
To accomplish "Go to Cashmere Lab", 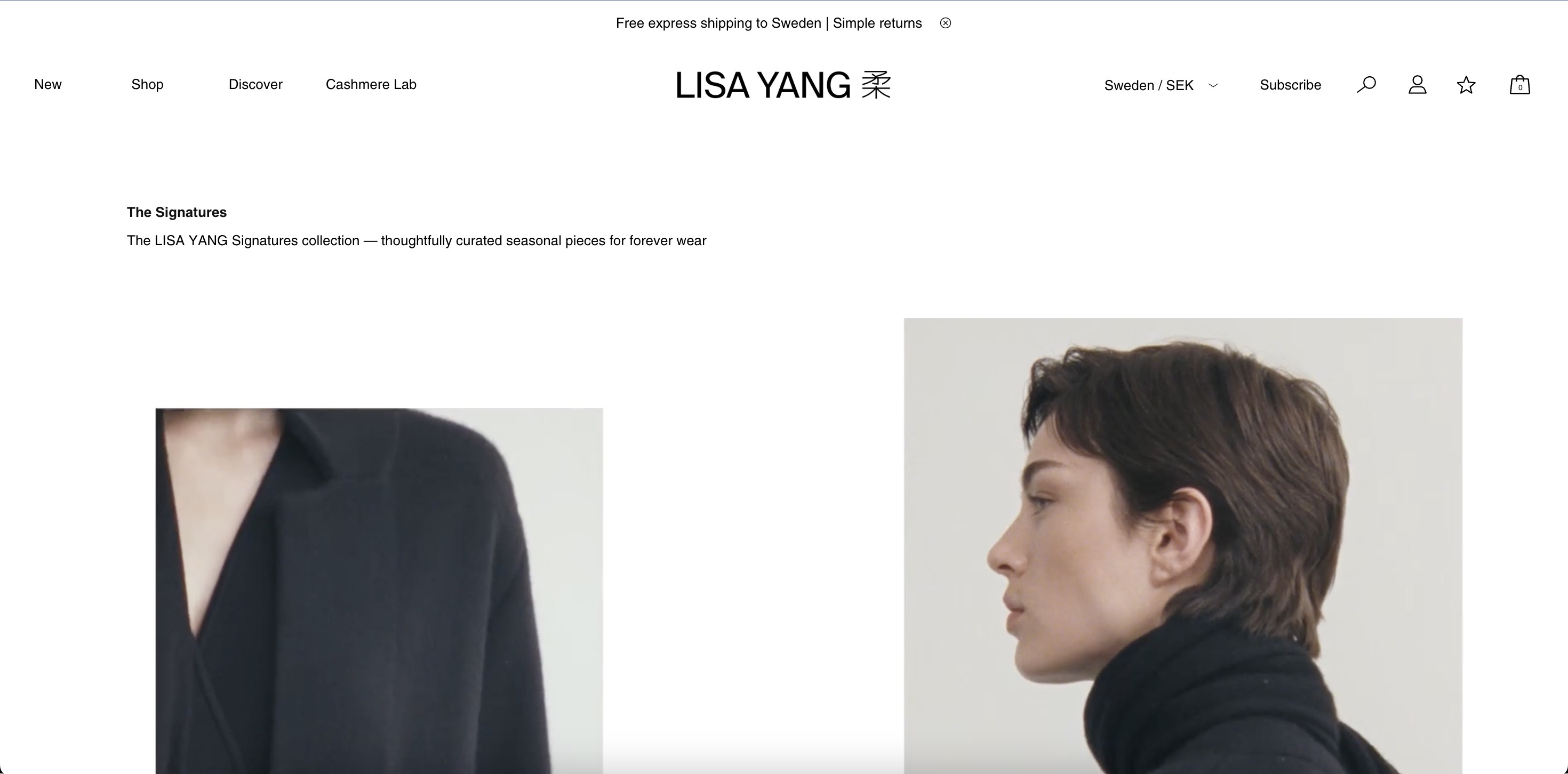I will pyautogui.click(x=371, y=85).
